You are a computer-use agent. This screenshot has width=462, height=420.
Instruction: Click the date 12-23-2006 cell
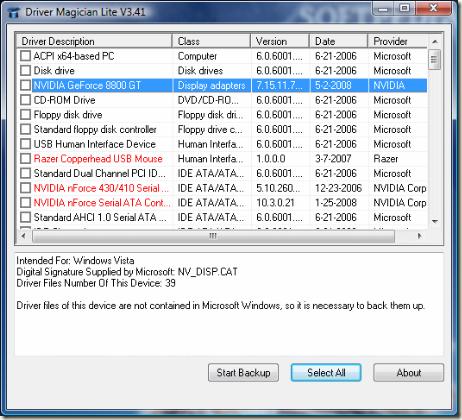pyautogui.click(x=338, y=188)
